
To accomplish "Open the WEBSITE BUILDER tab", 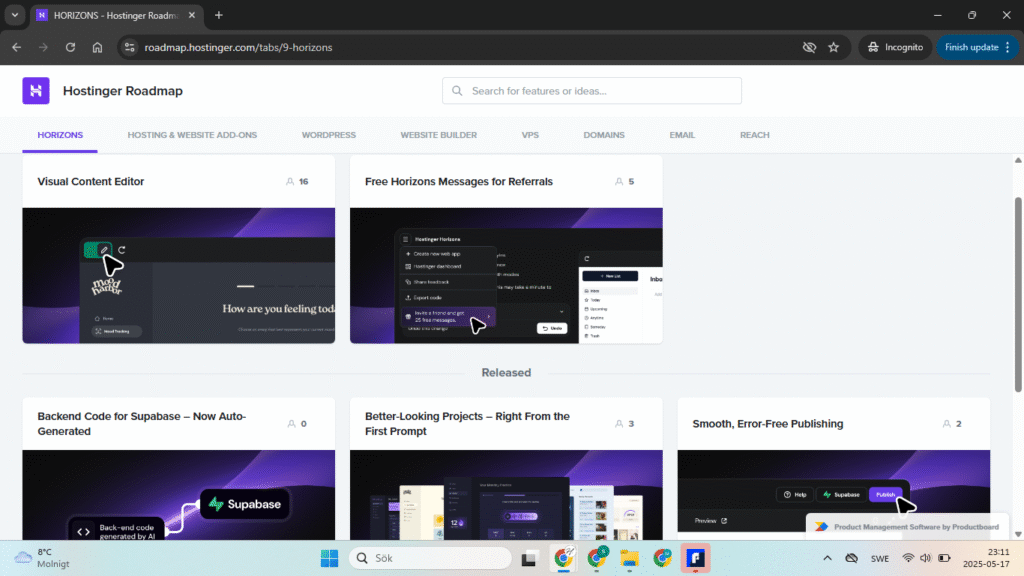I will pos(439,135).
